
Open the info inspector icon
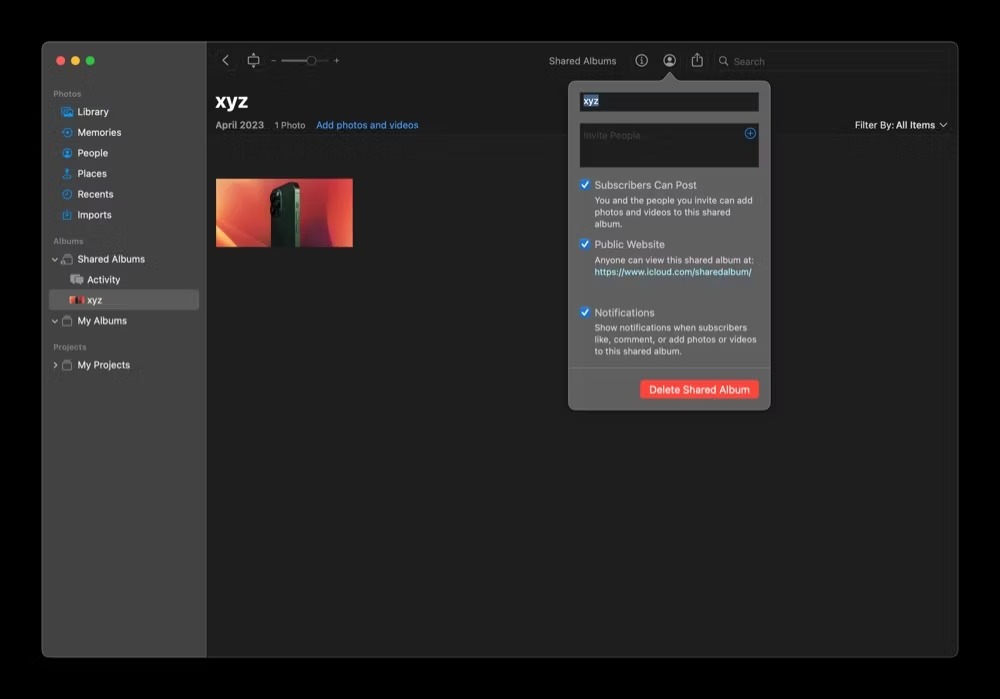[641, 60]
